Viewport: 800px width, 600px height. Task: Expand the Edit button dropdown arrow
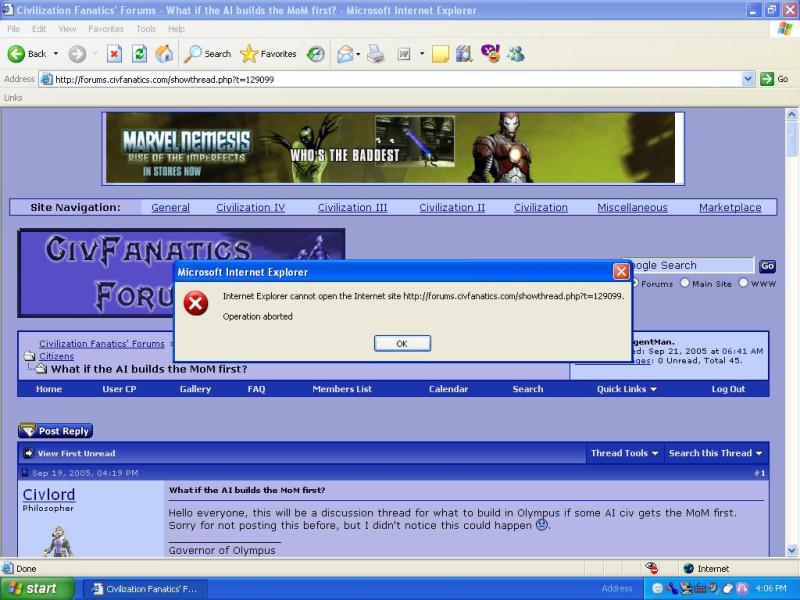point(422,54)
